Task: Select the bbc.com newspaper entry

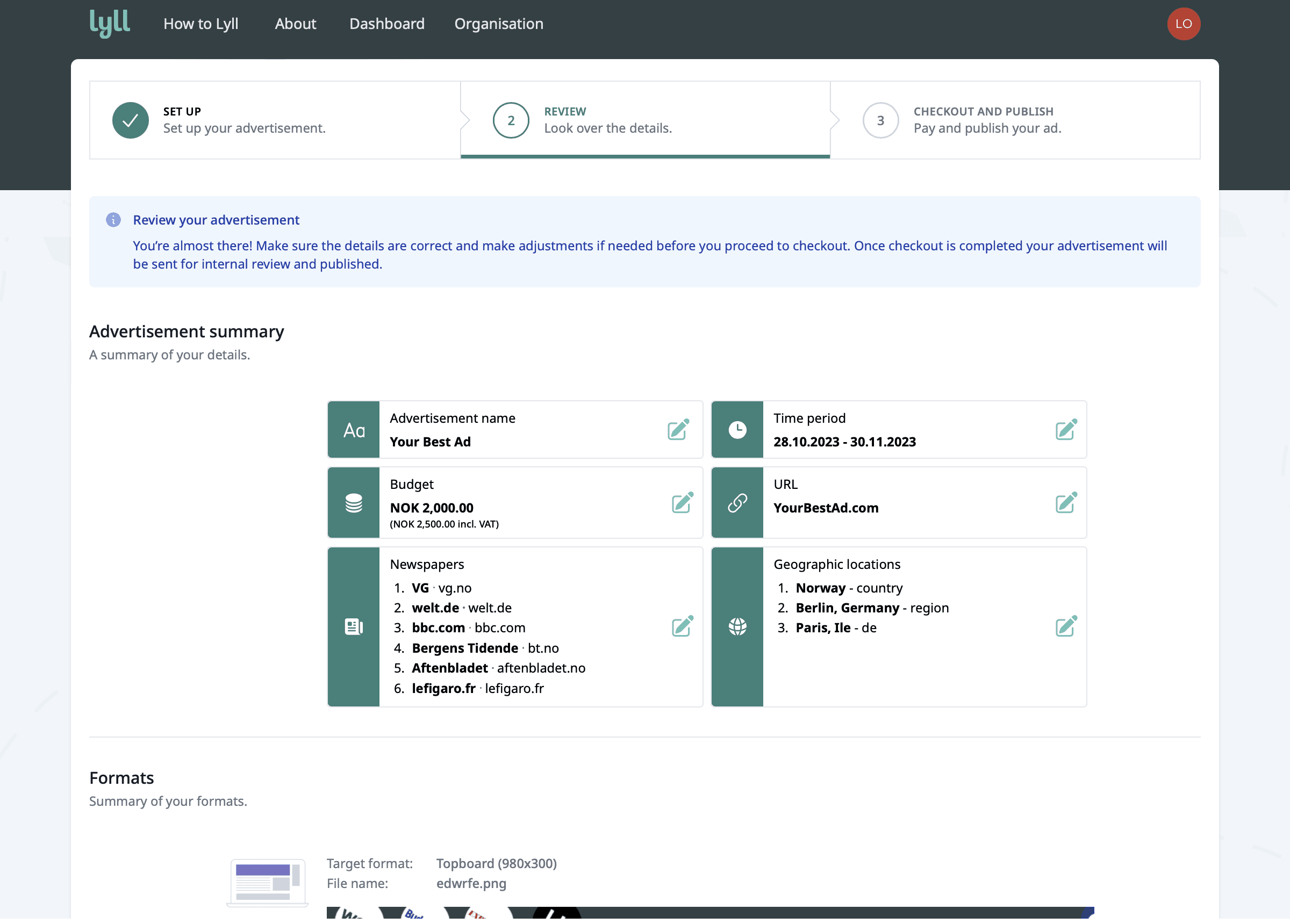Action: point(468,628)
